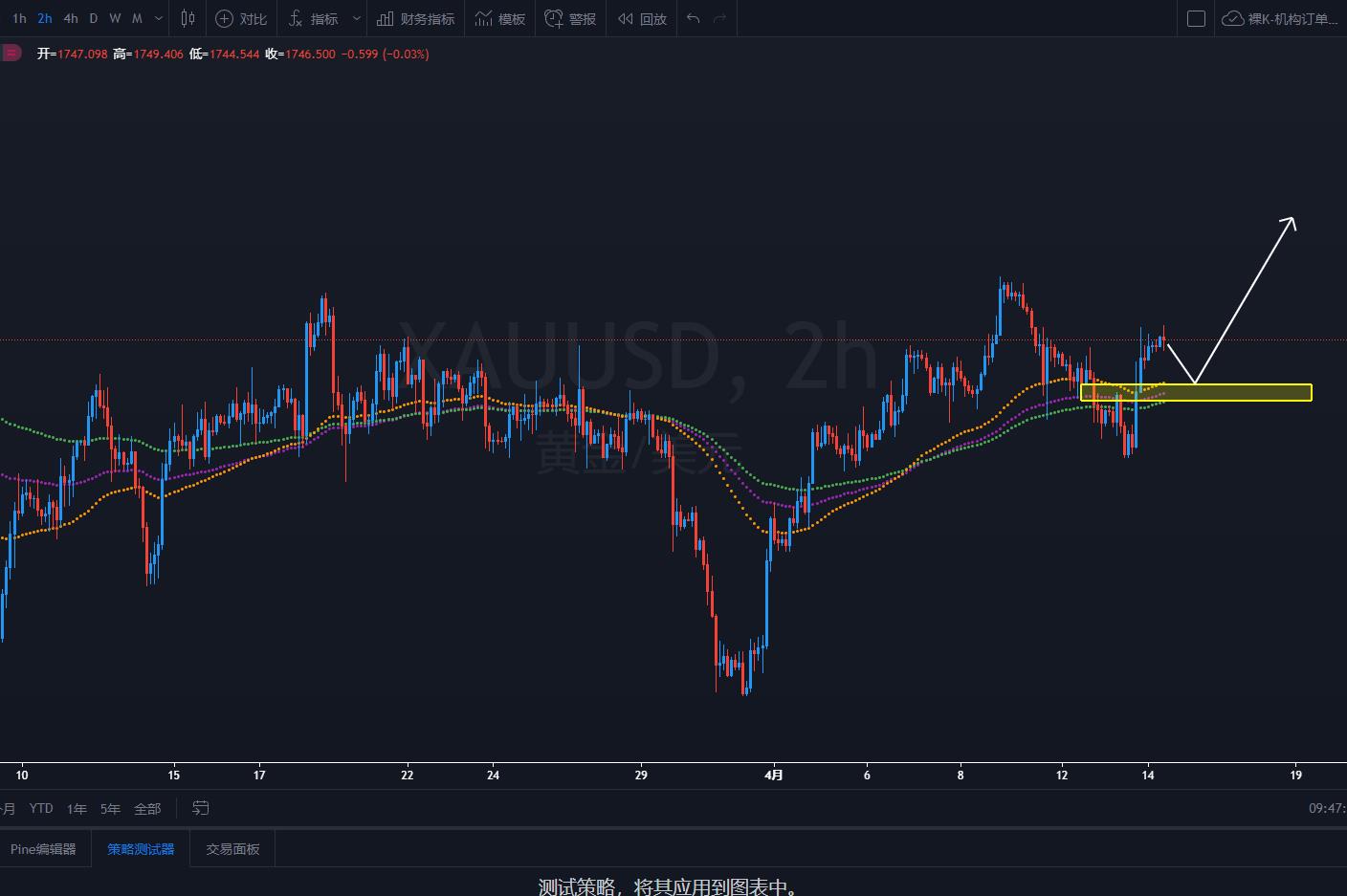This screenshot has width=1347, height=896.
Task: Expand the favorite indicators dropdown chevron
Action: (357, 18)
